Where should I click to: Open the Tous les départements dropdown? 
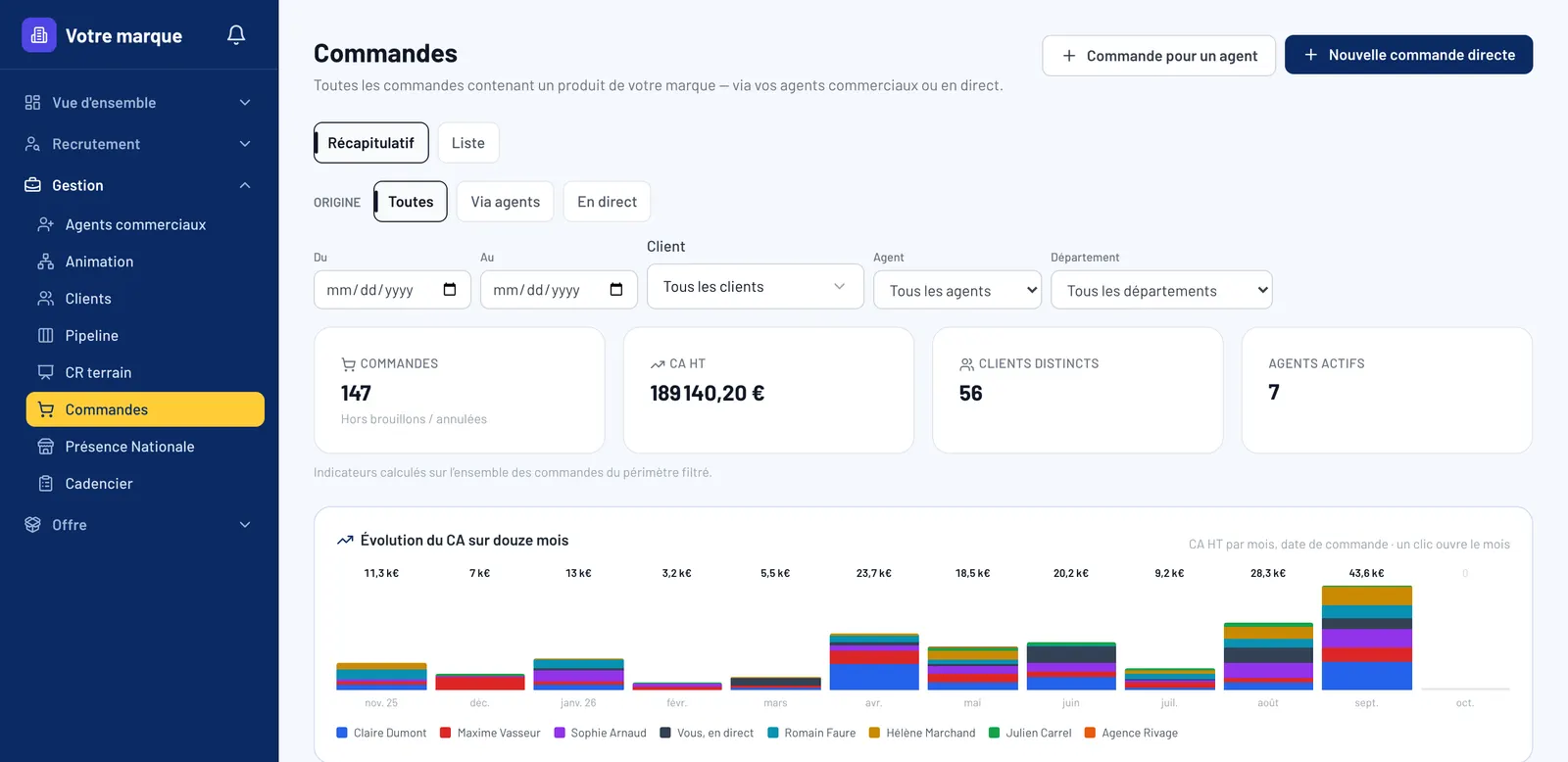click(x=1161, y=290)
